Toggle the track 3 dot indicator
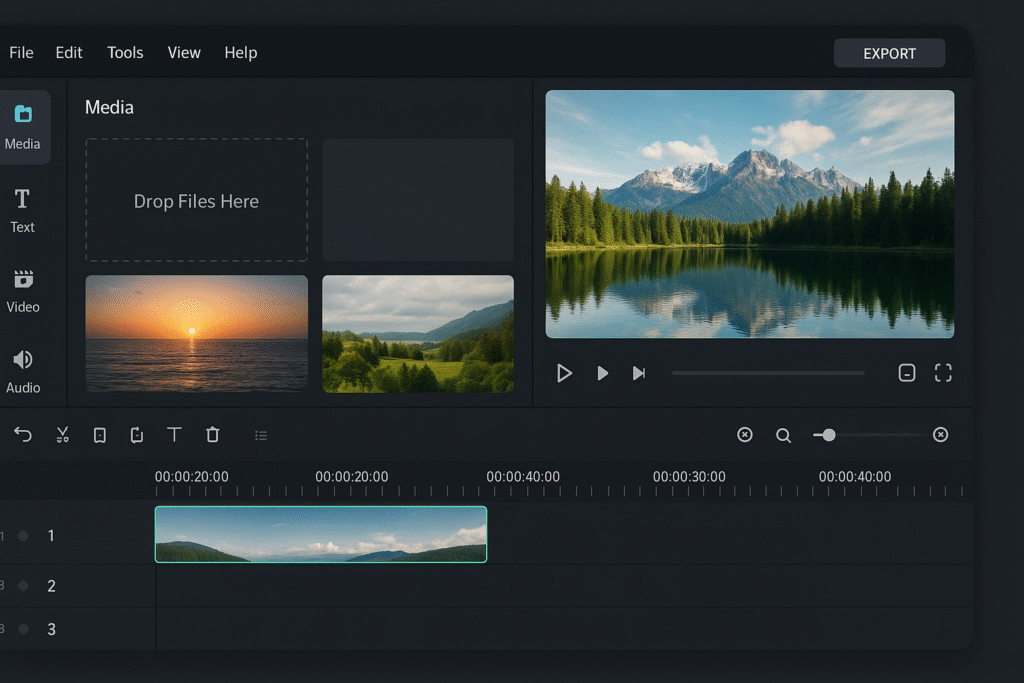Viewport: 1024px width, 683px height. (23, 630)
